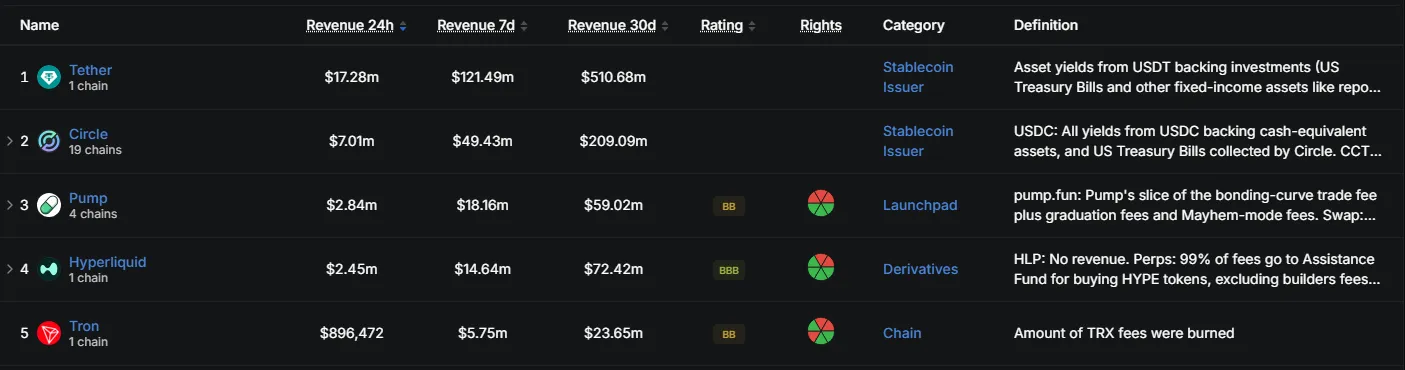Click Circle's $209.09m 30d revenue
Image resolution: width=1405 pixels, height=370 pixels.
[x=613, y=141]
